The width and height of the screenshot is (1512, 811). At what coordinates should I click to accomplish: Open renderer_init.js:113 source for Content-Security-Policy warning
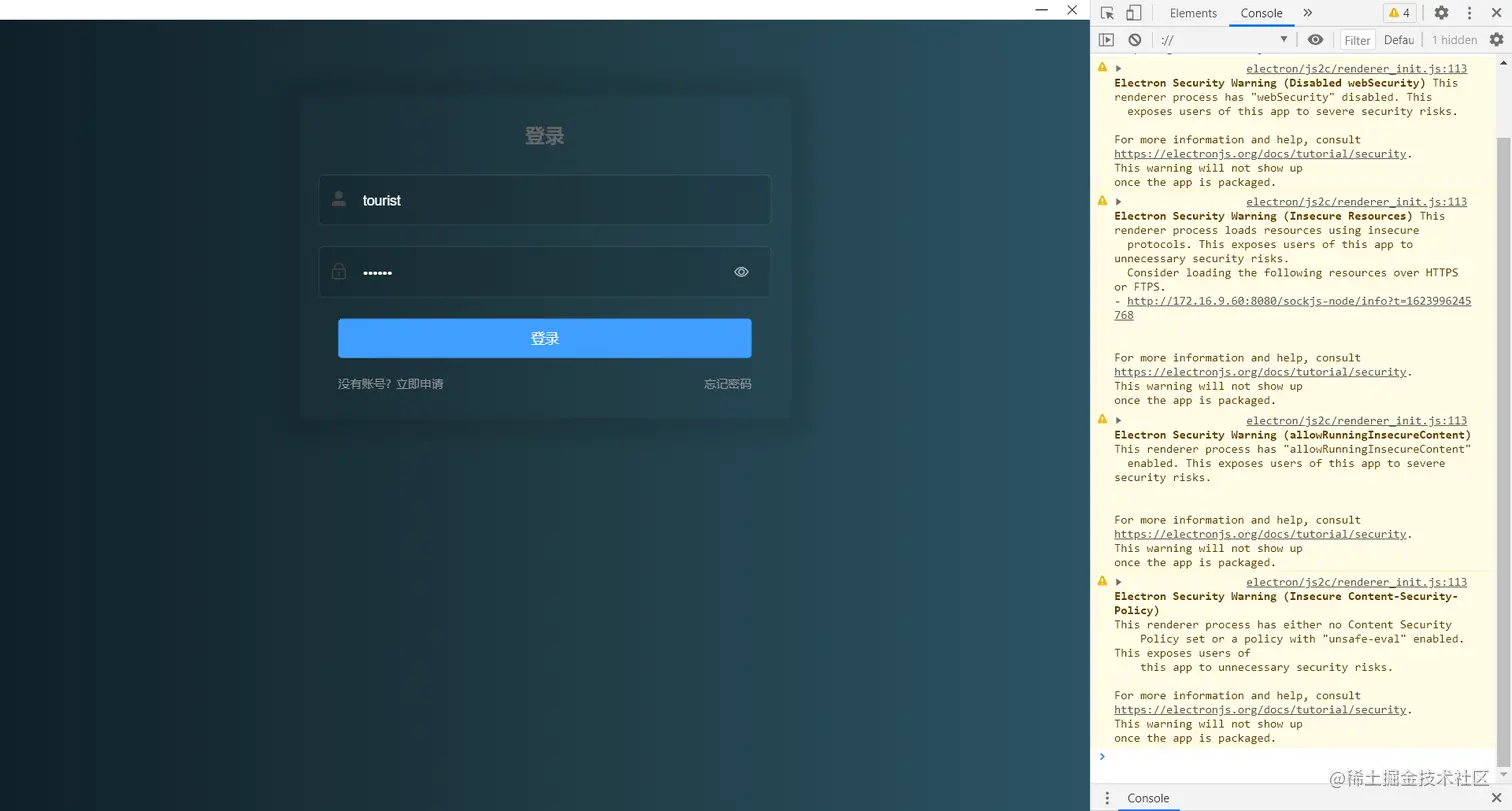tap(1356, 582)
